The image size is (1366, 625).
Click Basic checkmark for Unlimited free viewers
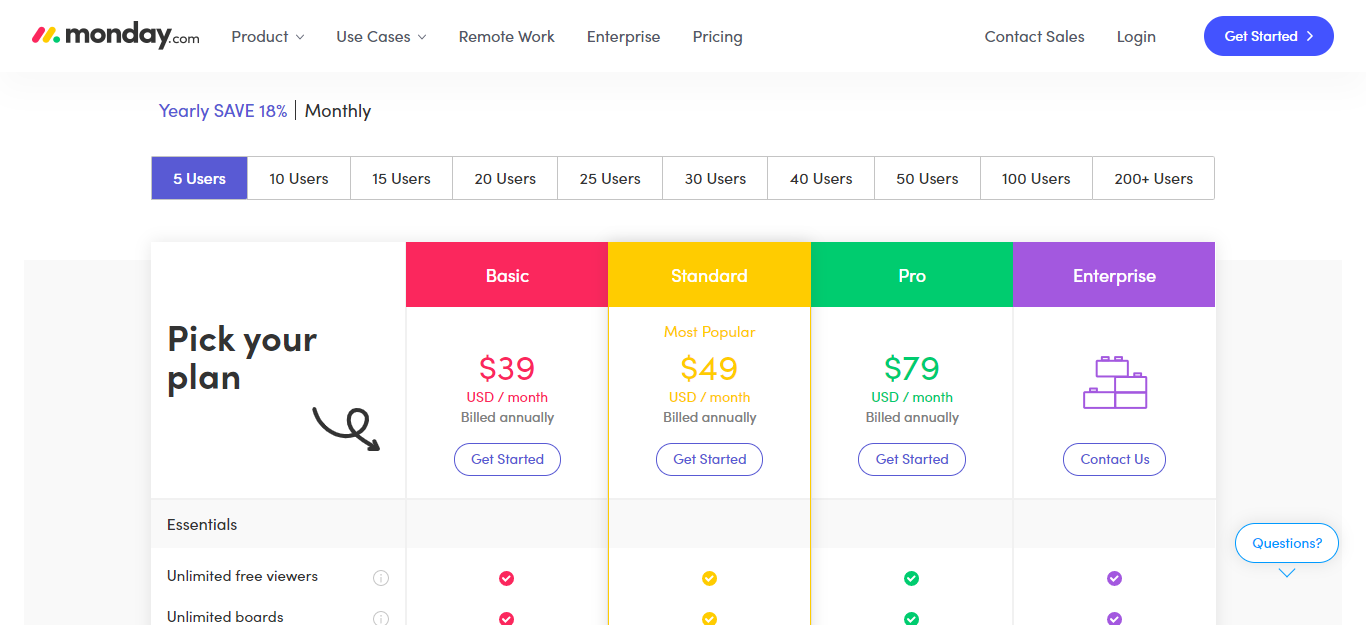click(506, 578)
